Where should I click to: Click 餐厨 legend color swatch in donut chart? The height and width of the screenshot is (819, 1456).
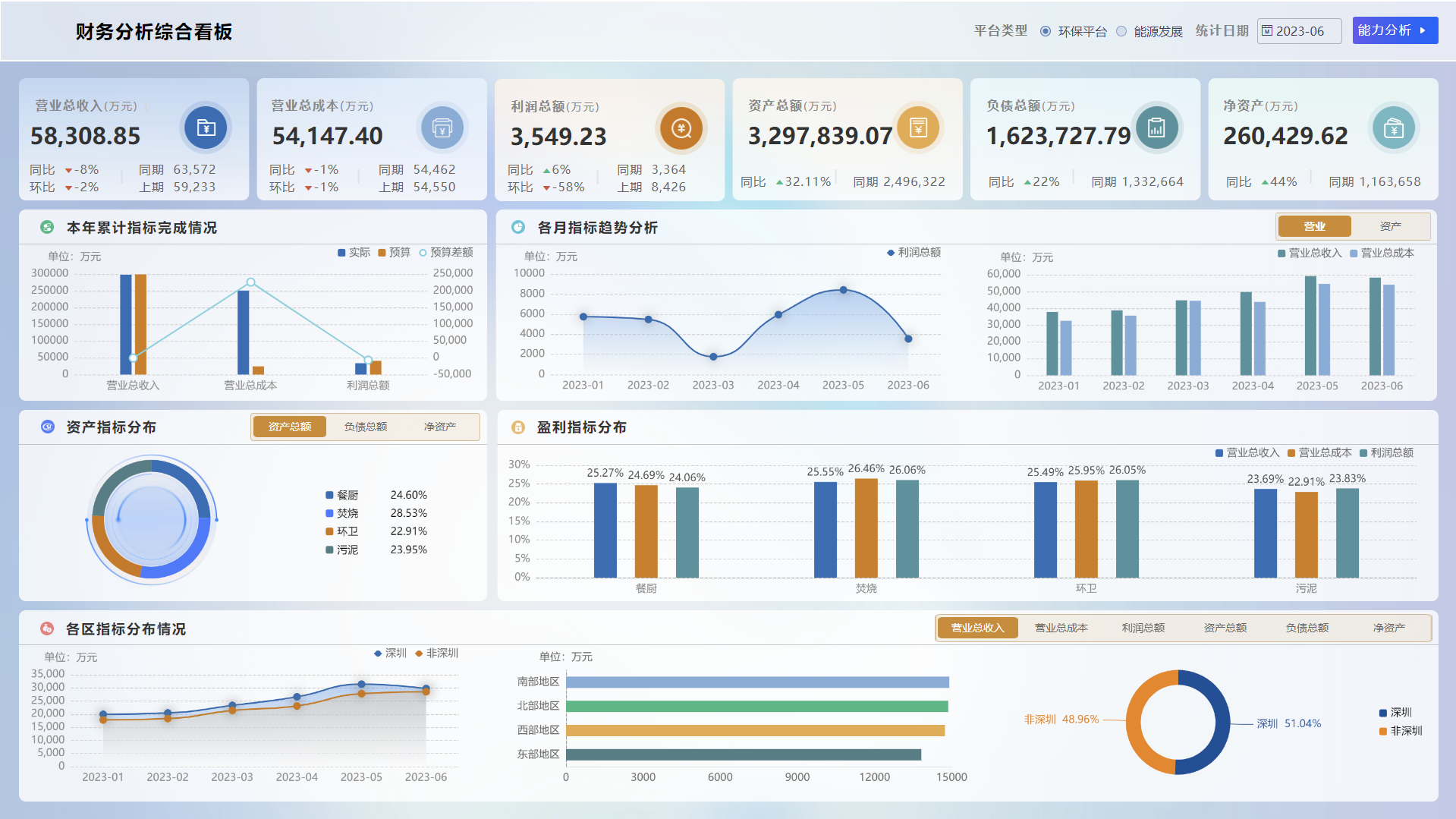tap(329, 495)
